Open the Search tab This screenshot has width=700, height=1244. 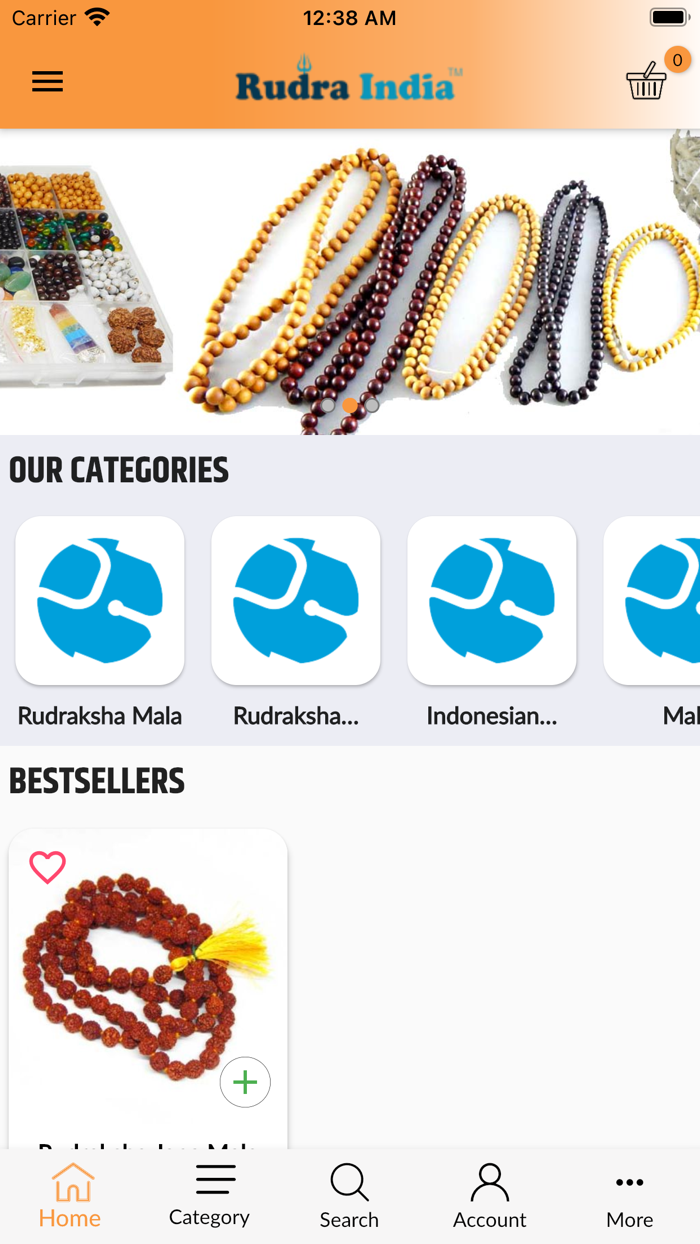point(349,1196)
